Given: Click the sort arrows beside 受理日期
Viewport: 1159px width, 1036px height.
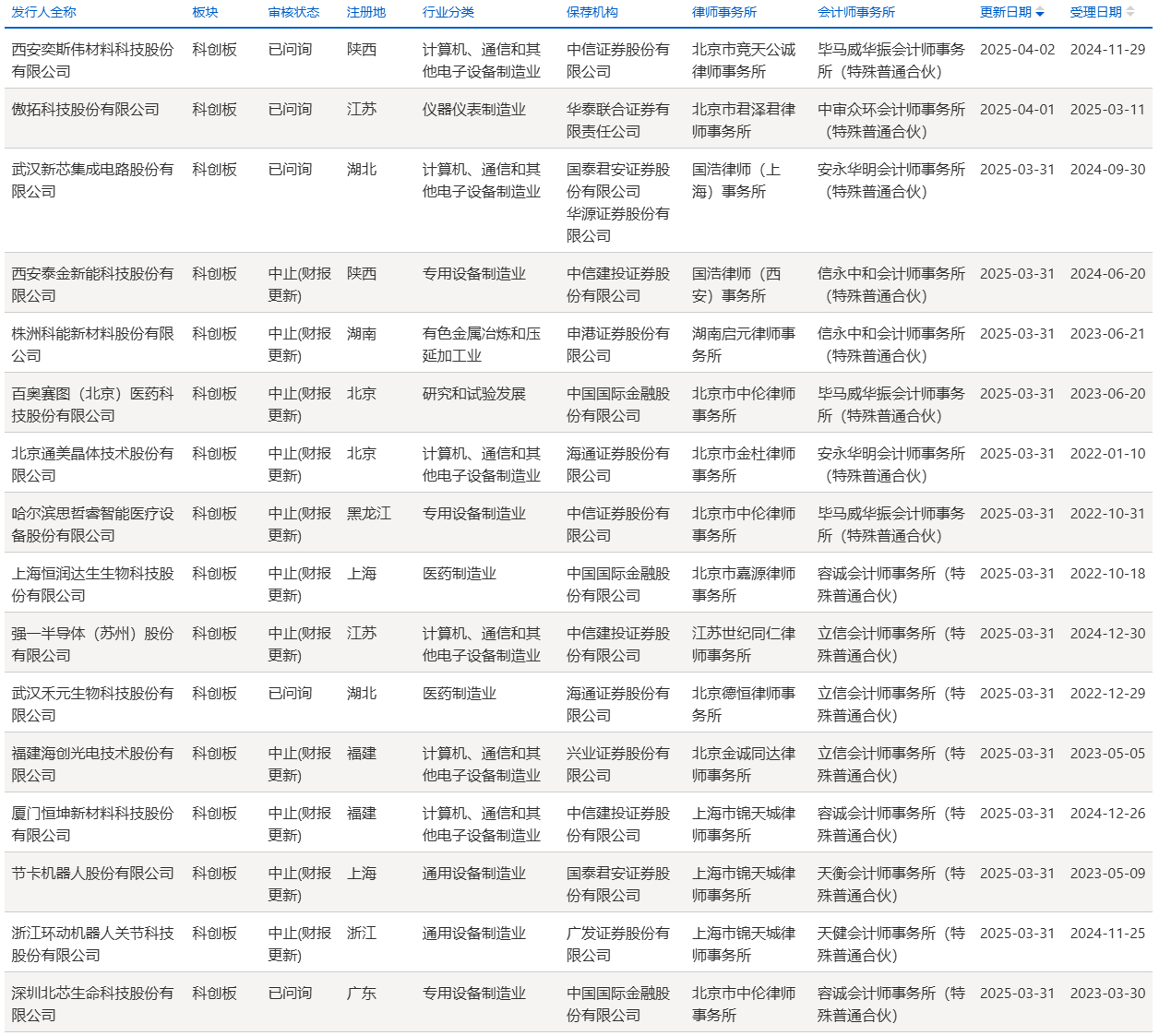Looking at the screenshot, I should pyautogui.click(x=1130, y=13).
